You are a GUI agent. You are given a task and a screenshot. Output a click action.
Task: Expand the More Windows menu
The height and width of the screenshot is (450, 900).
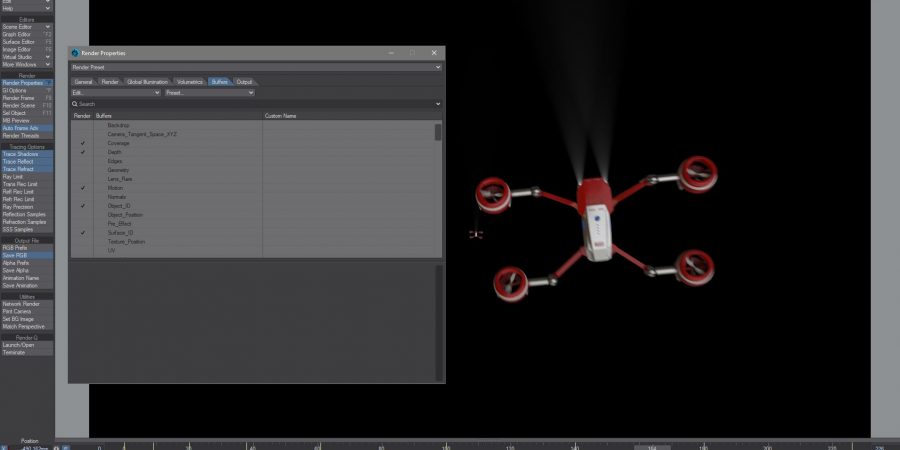pos(26,64)
